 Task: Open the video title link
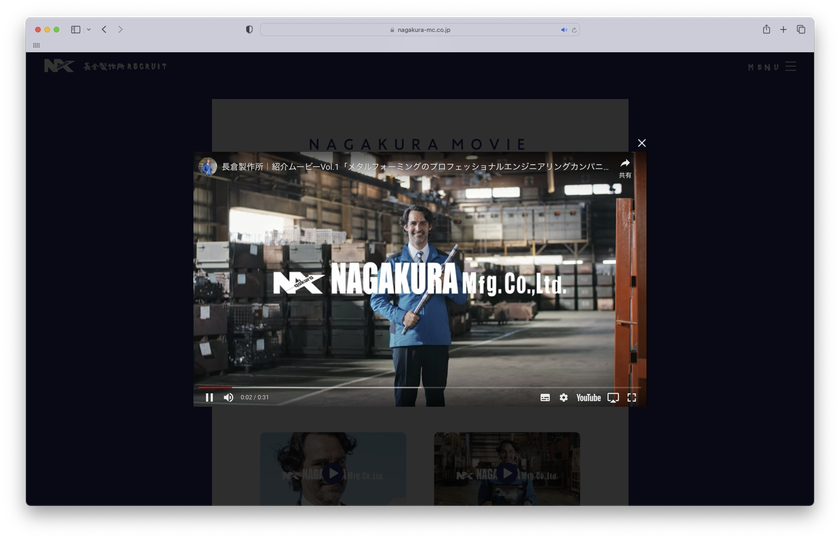415,167
